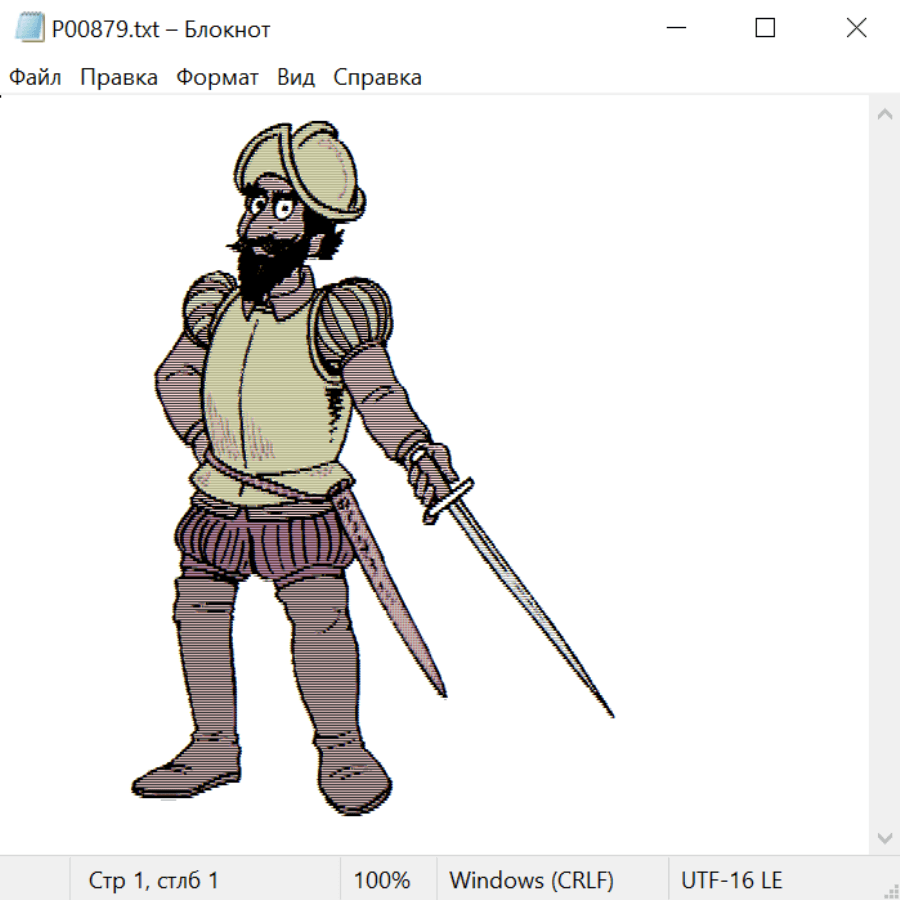Open the Вид menu
900x900 pixels.
(x=296, y=78)
